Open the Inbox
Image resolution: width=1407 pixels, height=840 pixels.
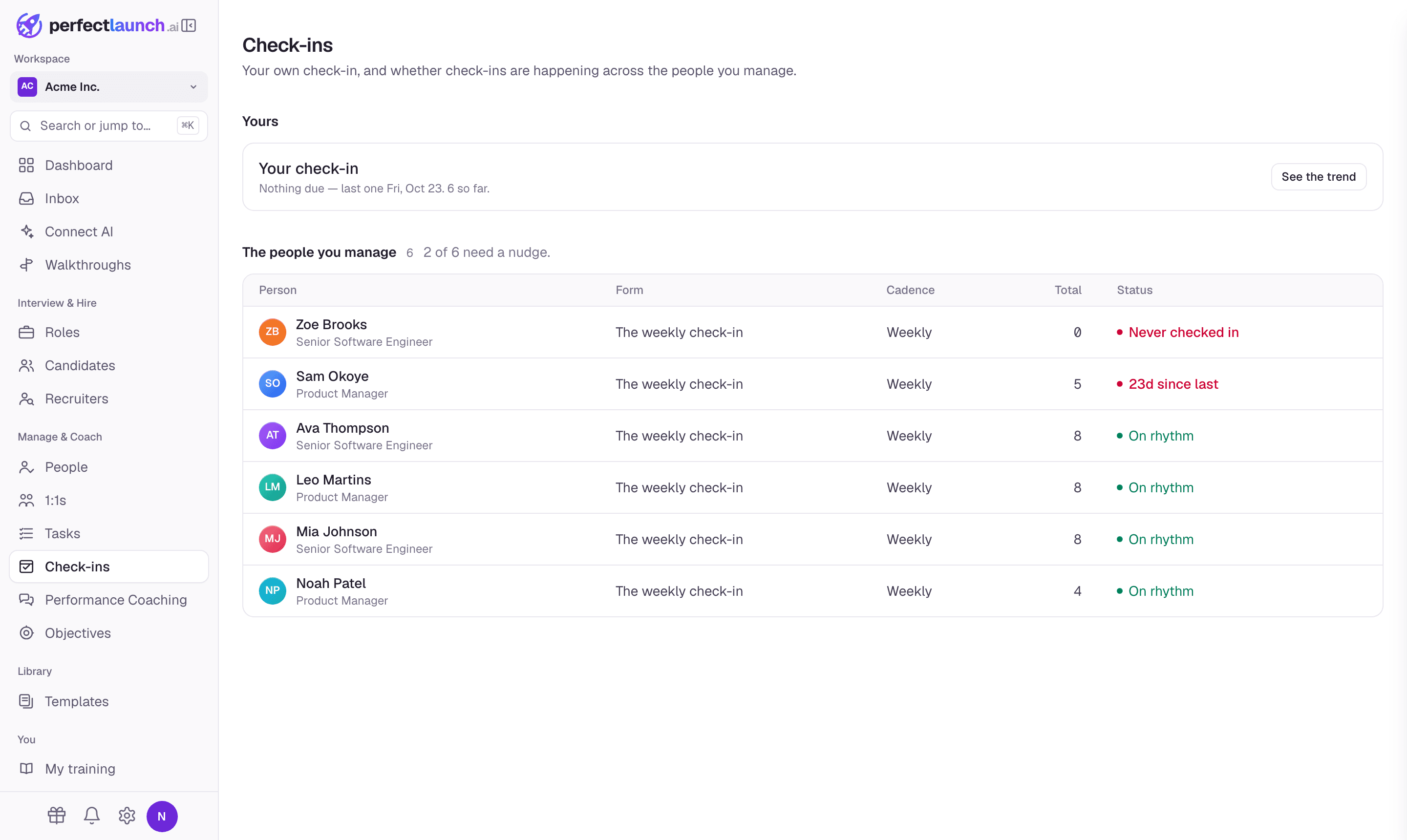coord(109,199)
